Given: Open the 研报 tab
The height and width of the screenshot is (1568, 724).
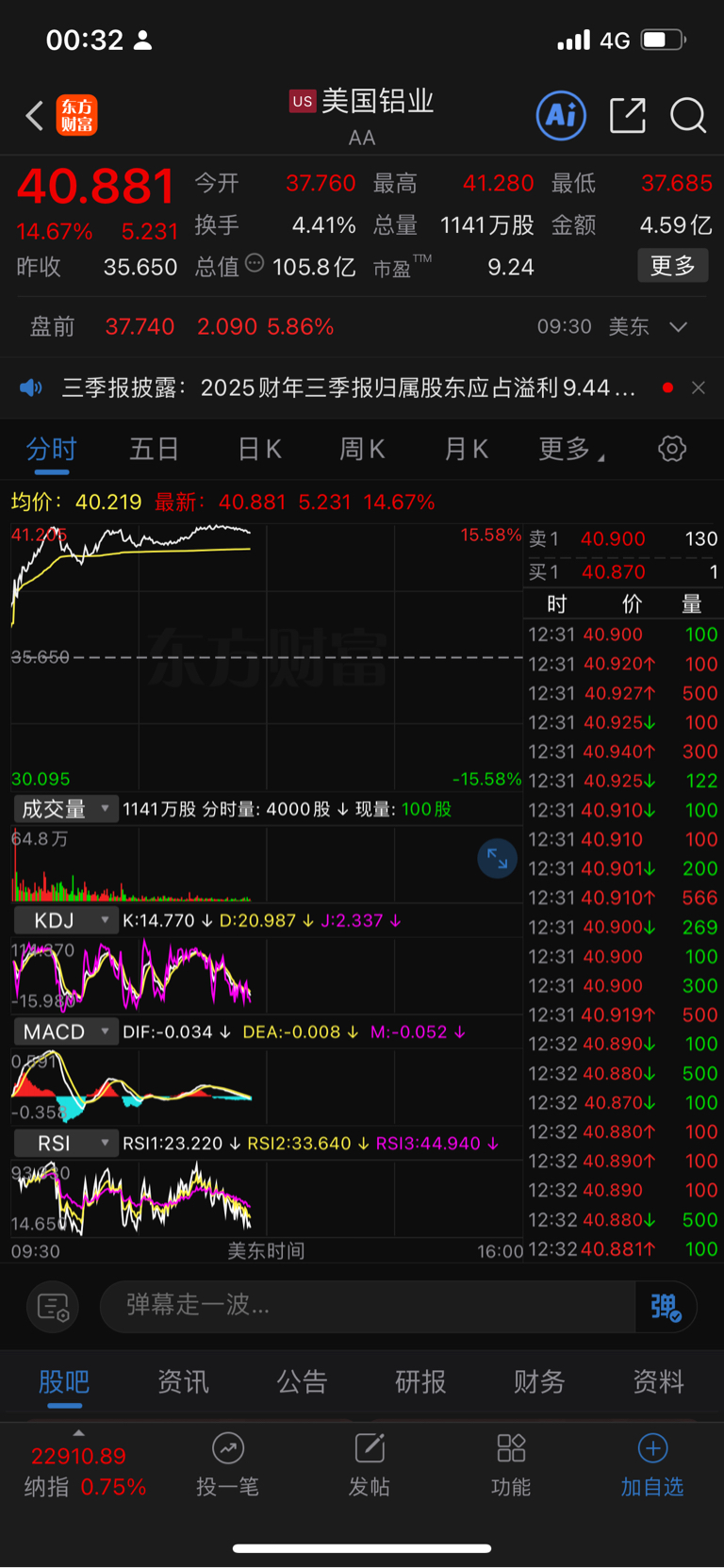Looking at the screenshot, I should (420, 1382).
